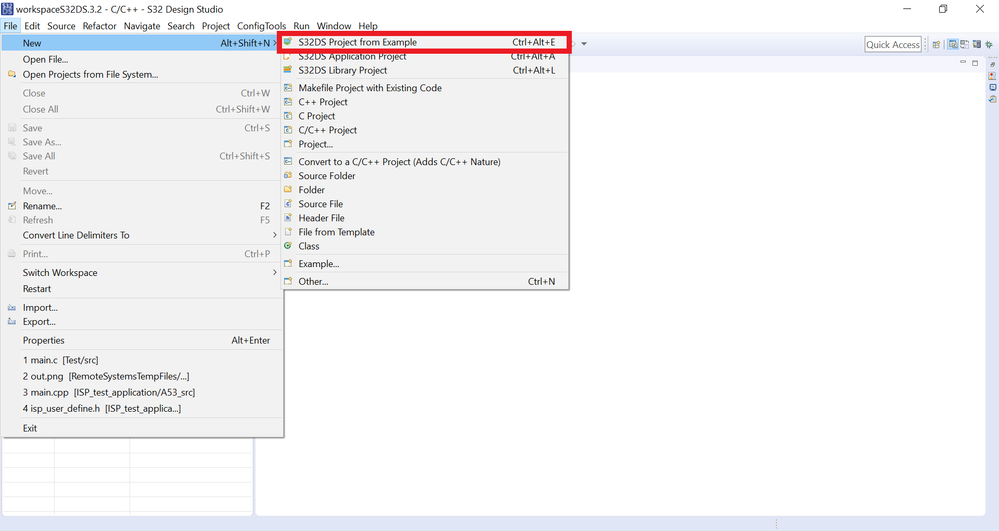Image resolution: width=999 pixels, height=531 pixels.
Task: Create a new Header File
Action: coord(424,218)
